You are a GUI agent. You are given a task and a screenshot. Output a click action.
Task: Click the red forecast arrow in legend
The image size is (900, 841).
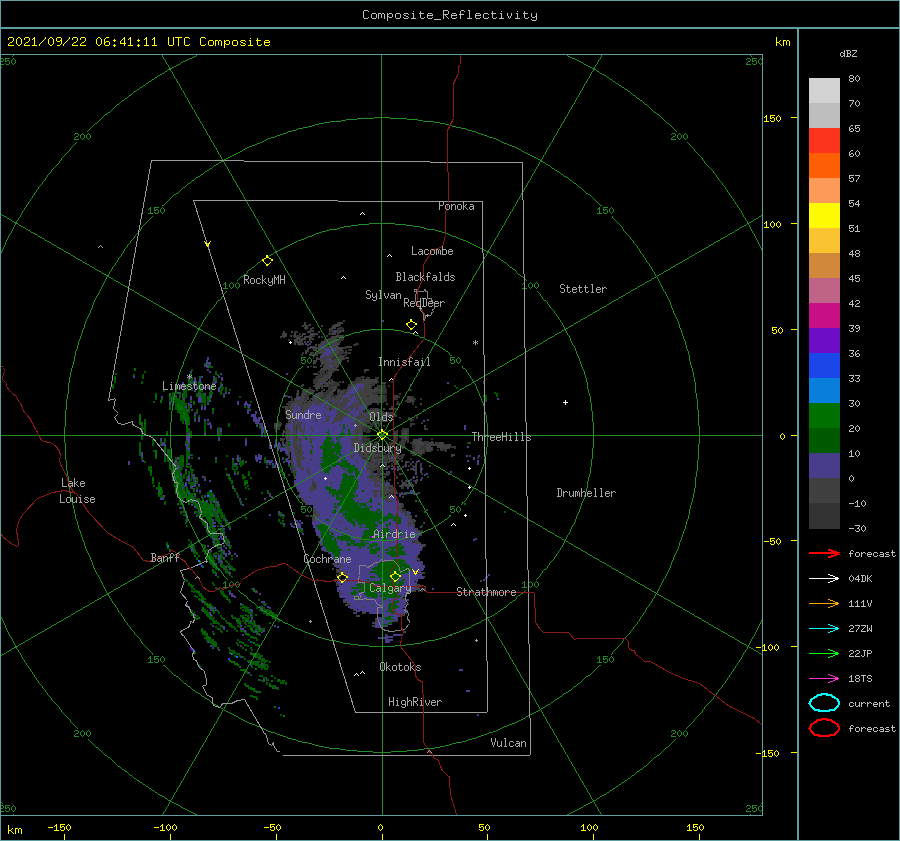(x=824, y=553)
